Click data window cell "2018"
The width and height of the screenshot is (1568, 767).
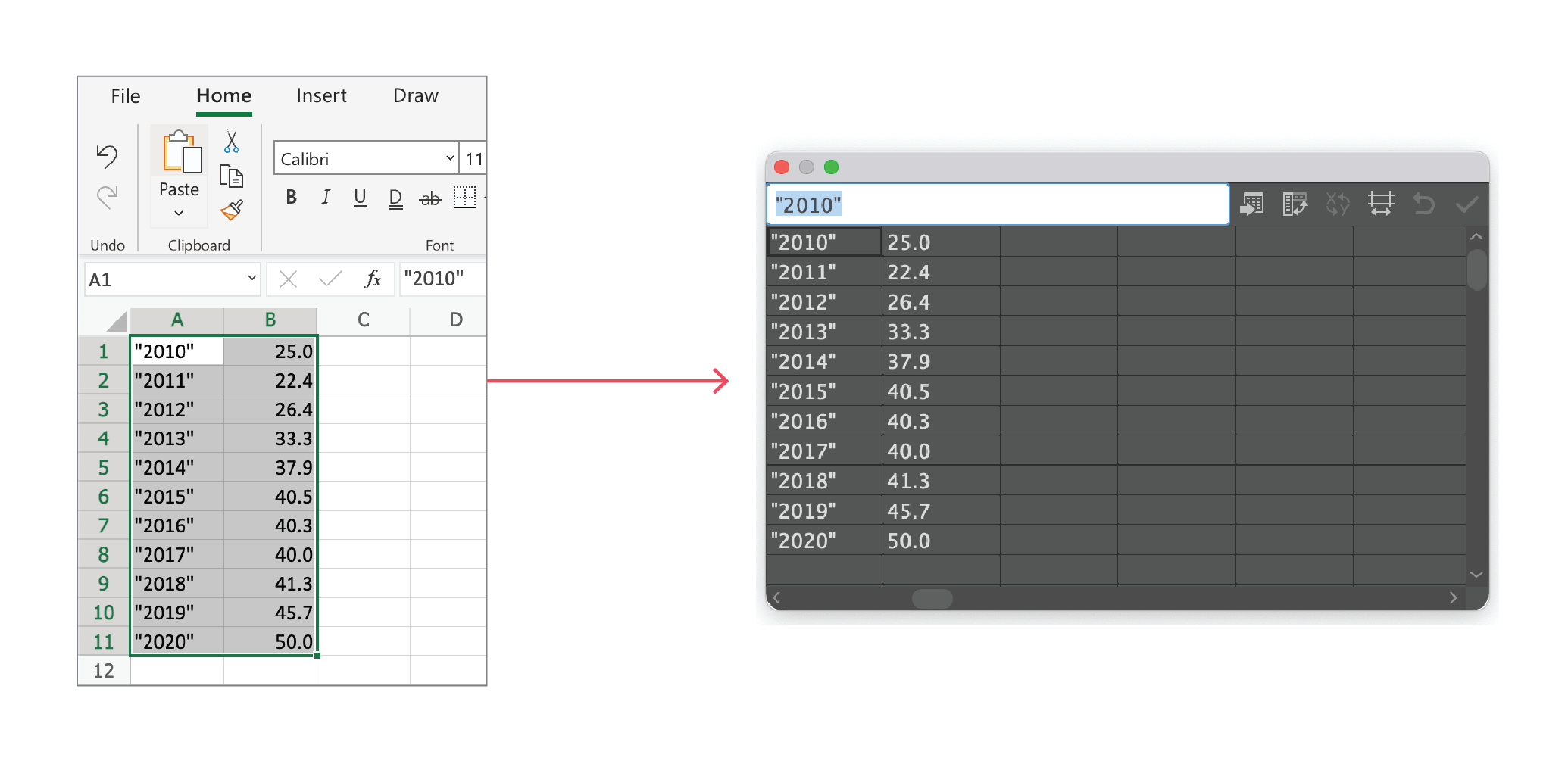click(x=824, y=481)
